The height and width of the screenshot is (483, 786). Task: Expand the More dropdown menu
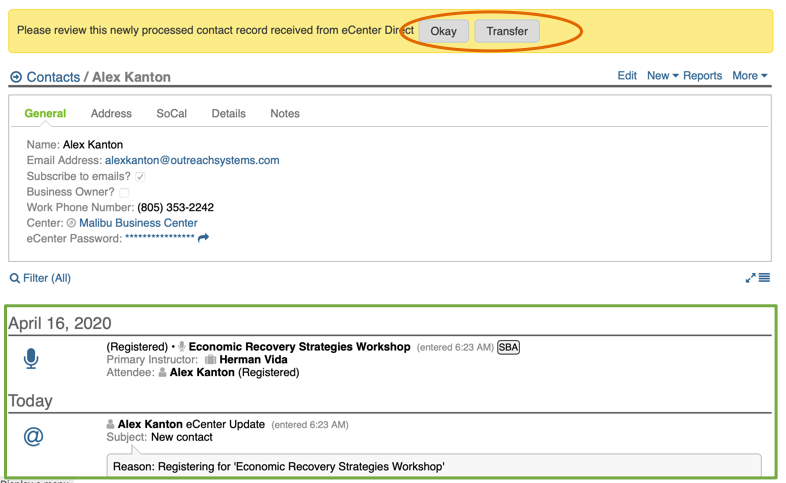click(x=750, y=75)
